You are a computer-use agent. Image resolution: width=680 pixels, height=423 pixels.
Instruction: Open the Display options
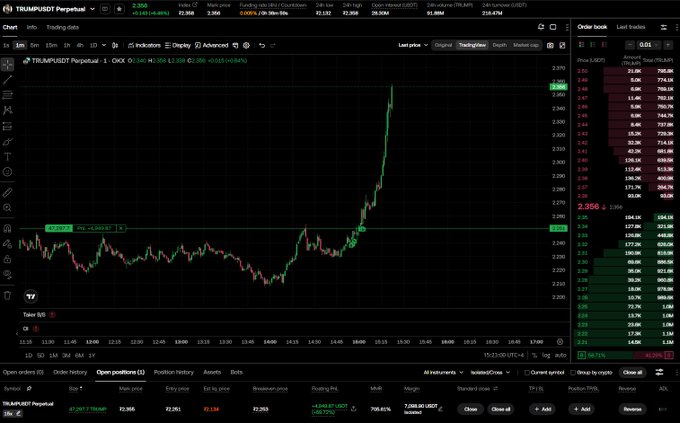(178, 45)
